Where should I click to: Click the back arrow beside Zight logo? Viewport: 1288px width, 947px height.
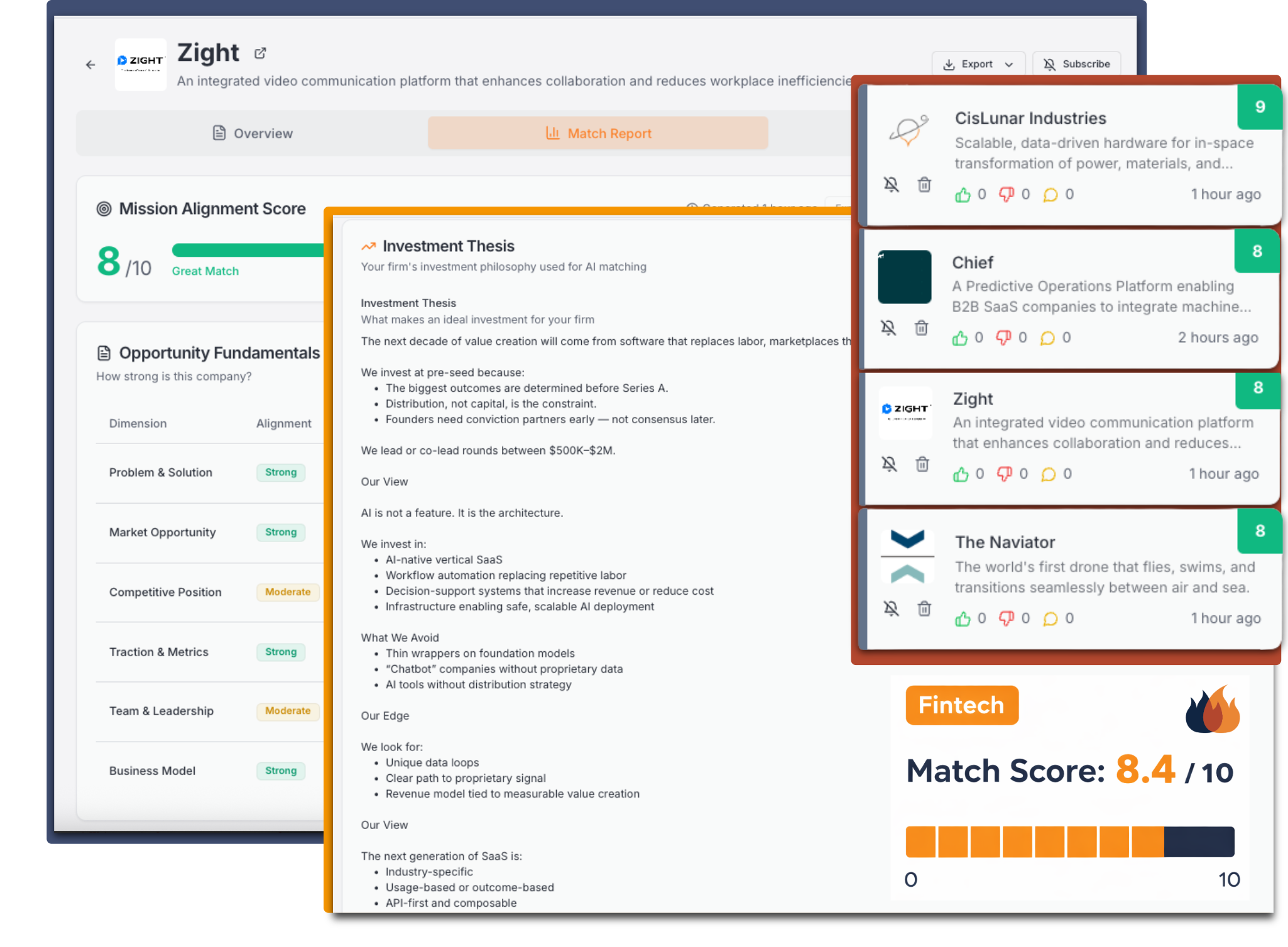[90, 65]
